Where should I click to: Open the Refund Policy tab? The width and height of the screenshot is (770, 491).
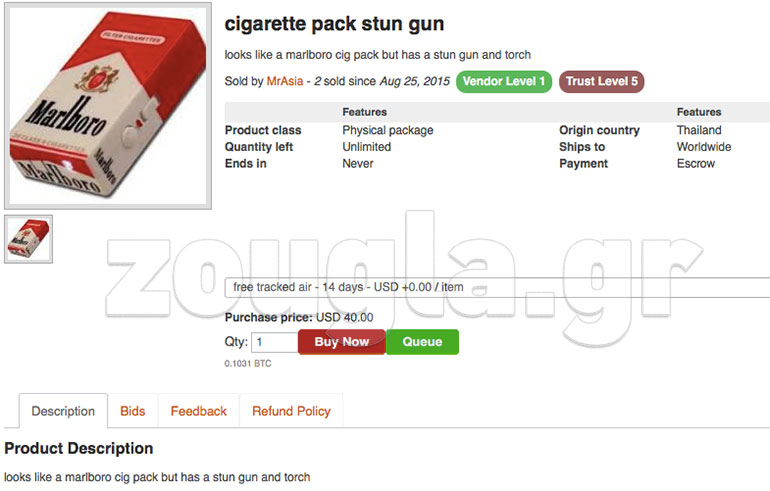coord(291,411)
